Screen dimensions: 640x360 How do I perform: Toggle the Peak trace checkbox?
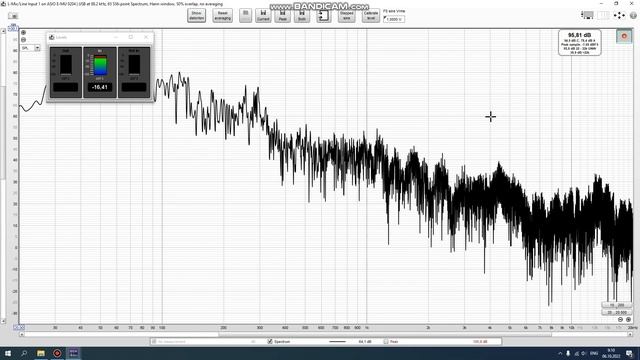pyautogui.click(x=386, y=341)
